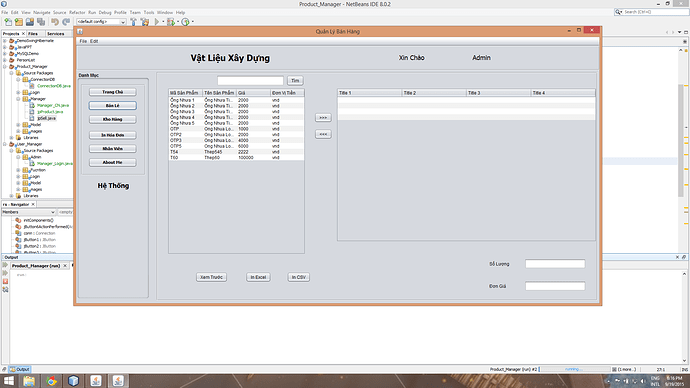Open File Explorer from the taskbar
Viewport: 690px width, 388px height.
pyautogui.click(x=29, y=381)
